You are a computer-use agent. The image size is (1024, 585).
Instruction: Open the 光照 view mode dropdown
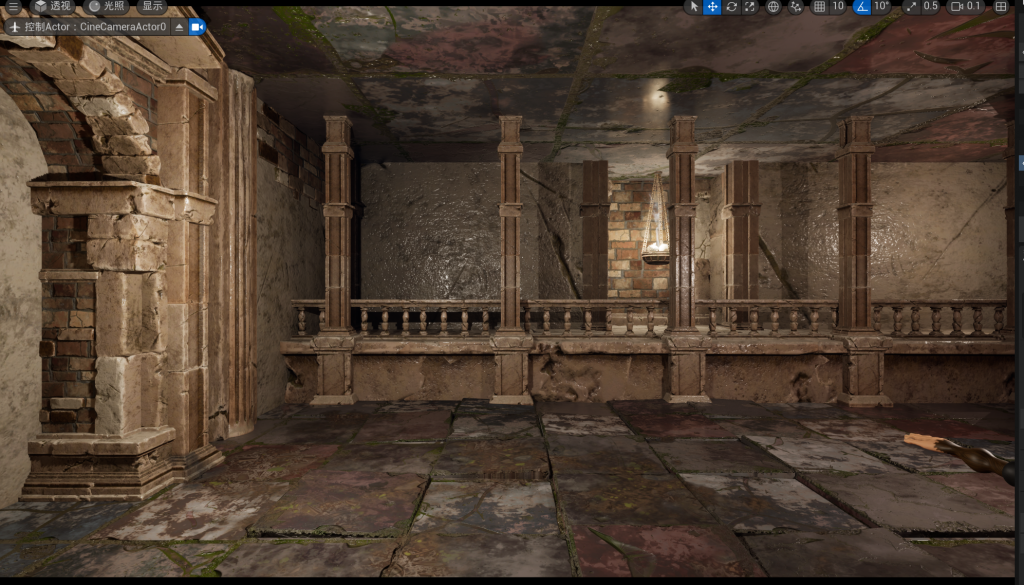coord(107,6)
